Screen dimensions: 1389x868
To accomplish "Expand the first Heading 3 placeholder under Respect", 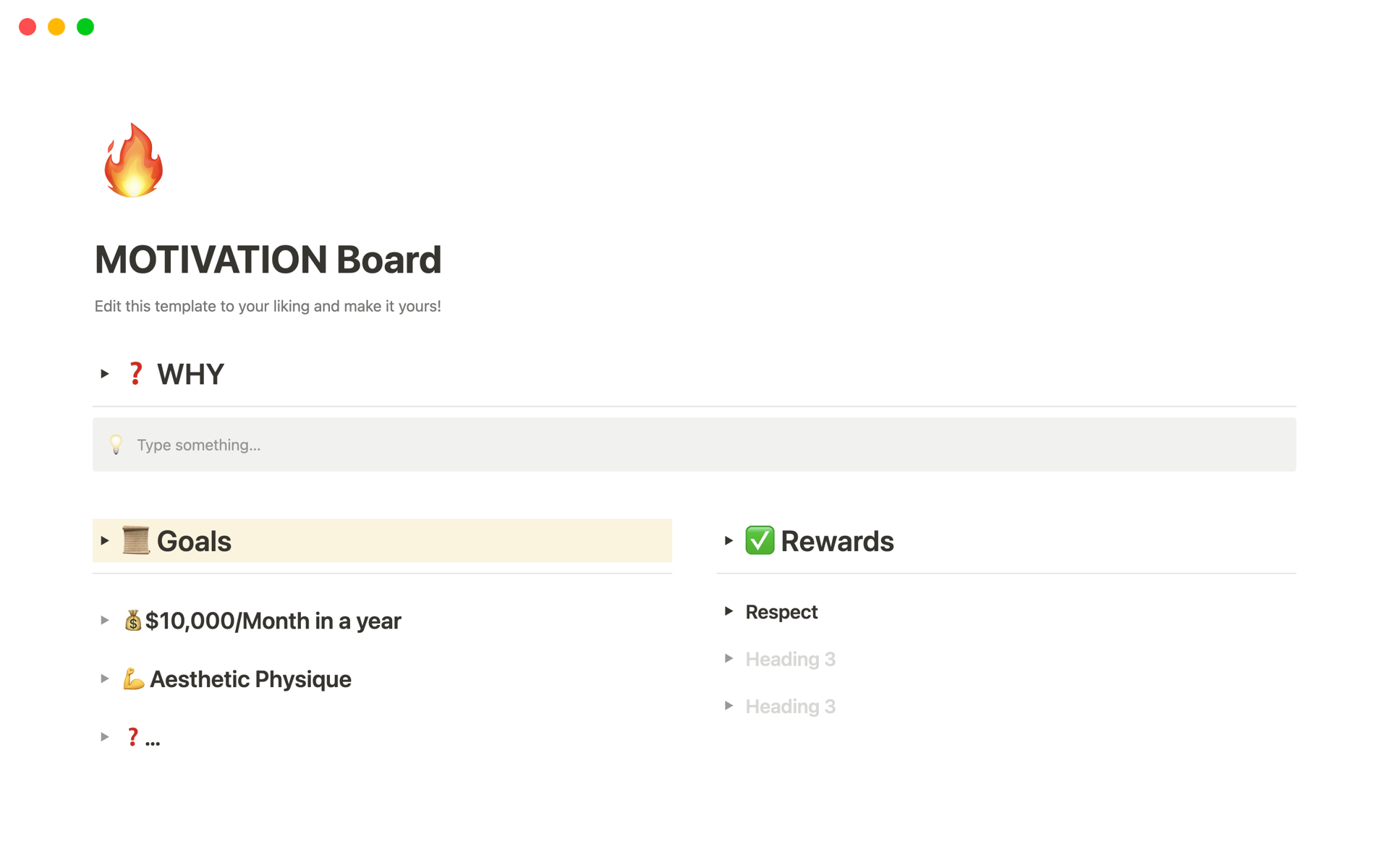I will pos(729,658).
